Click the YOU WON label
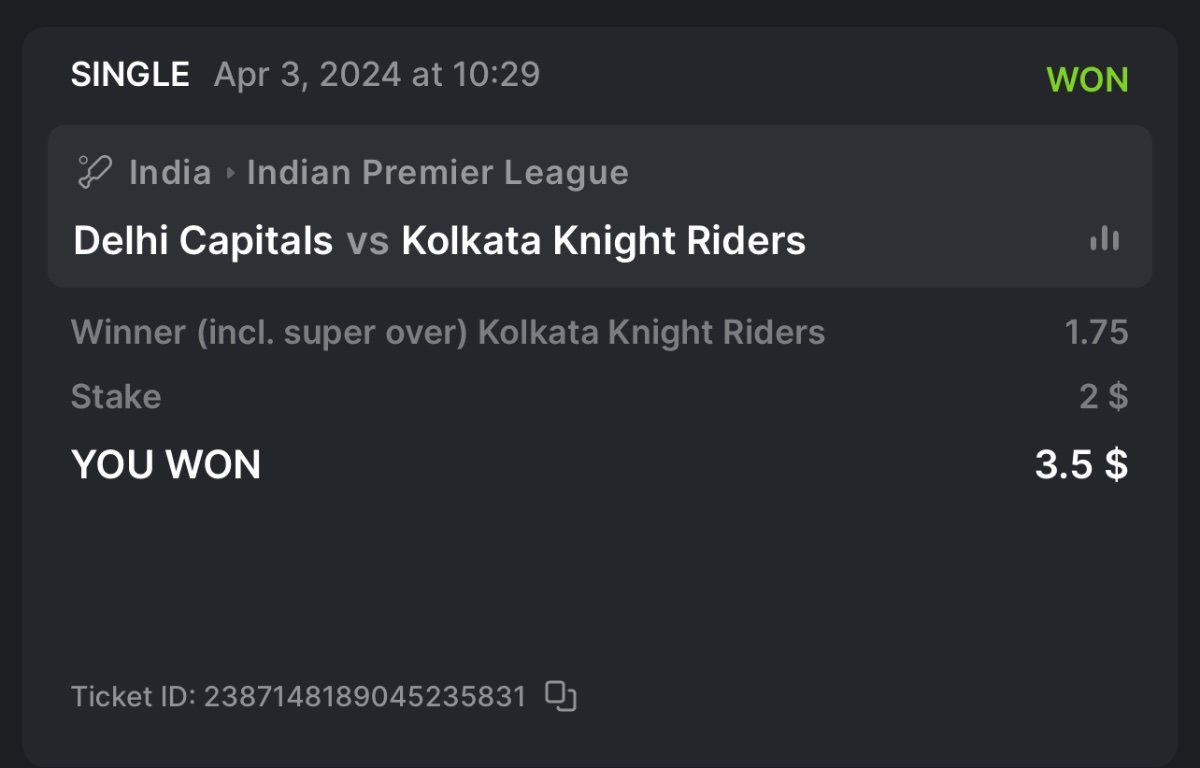This screenshot has height=768, width=1200. coord(166,465)
